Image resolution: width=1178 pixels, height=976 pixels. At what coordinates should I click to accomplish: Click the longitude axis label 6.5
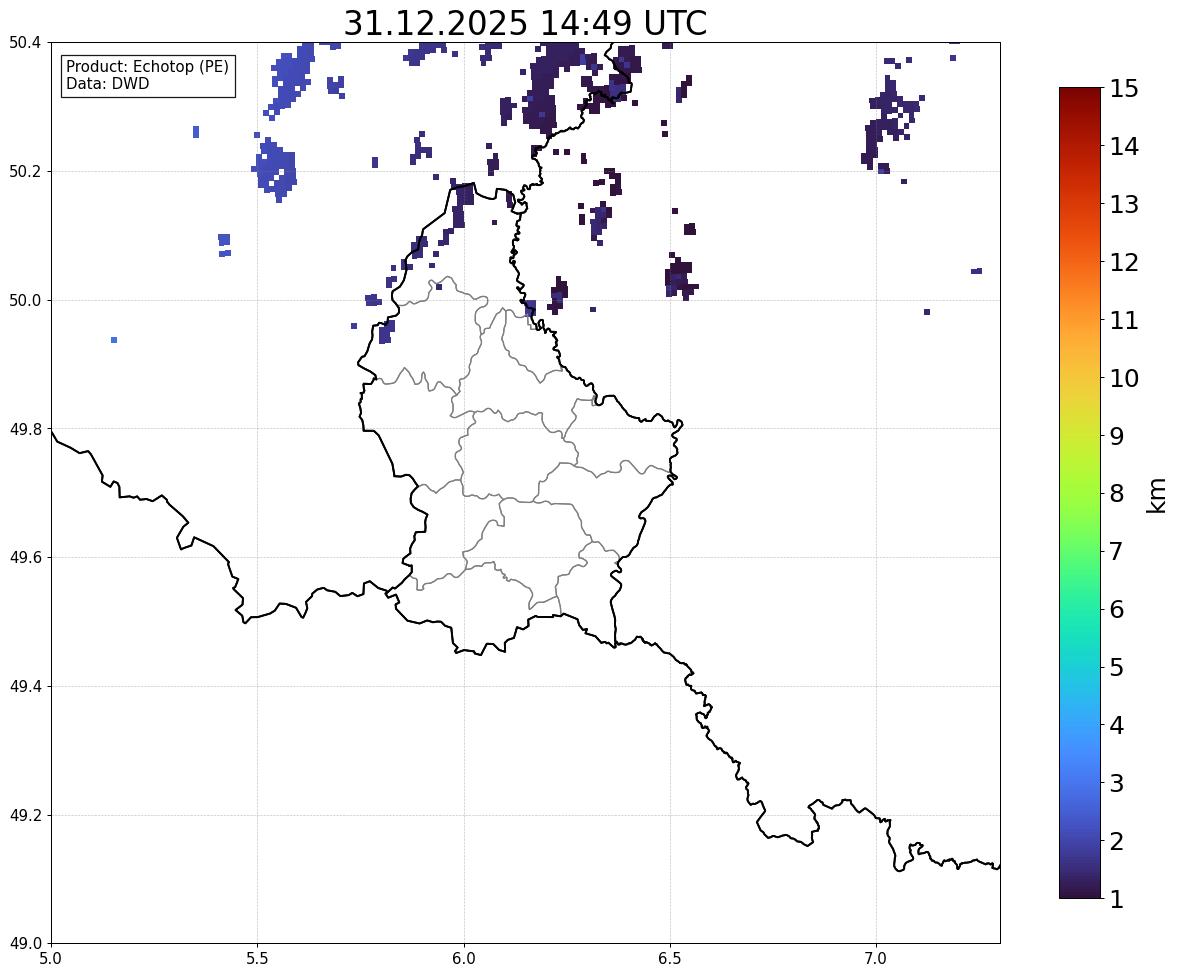[x=670, y=959]
